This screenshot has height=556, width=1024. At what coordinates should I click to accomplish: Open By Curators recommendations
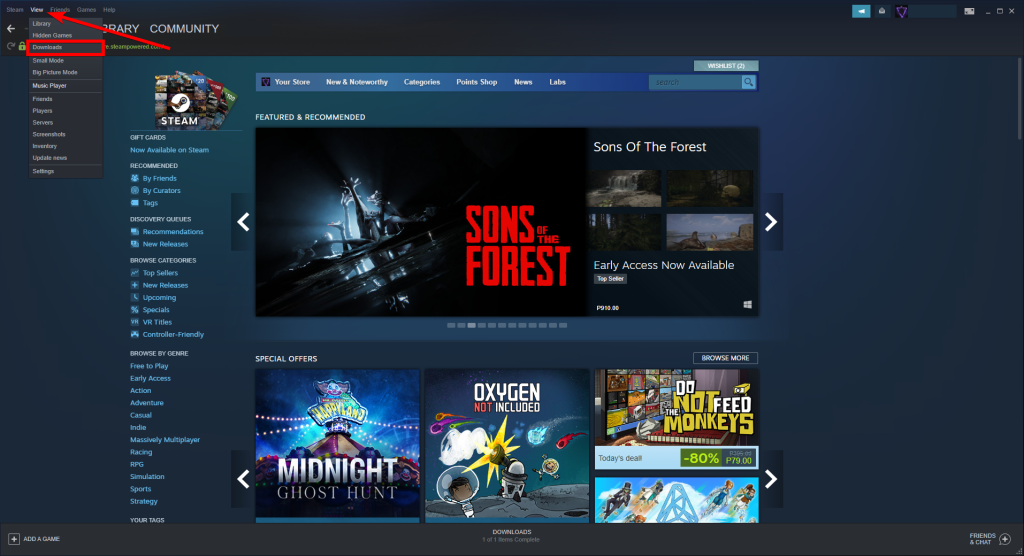tap(161, 191)
